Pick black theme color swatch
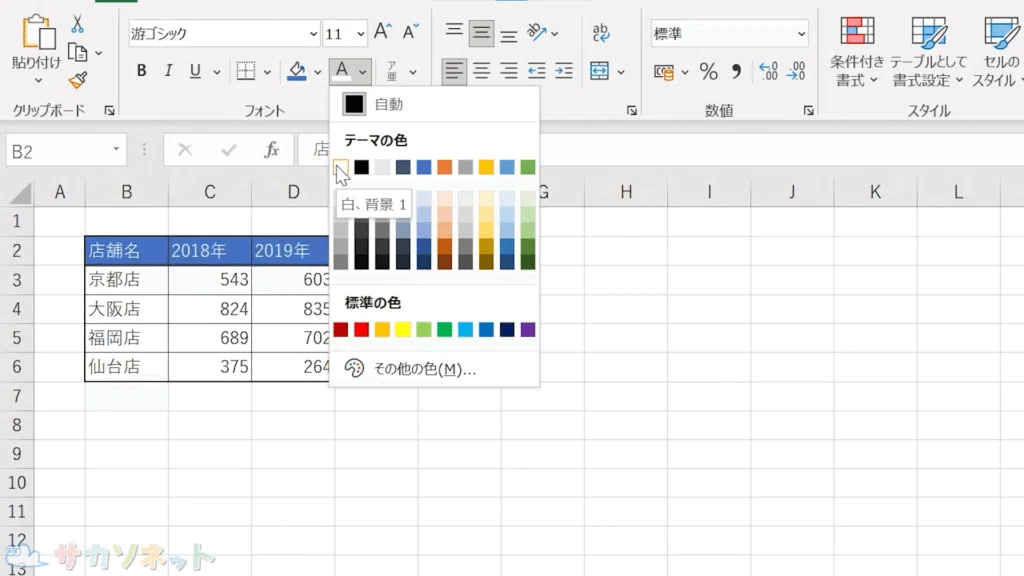The width and height of the screenshot is (1024, 576). tap(362, 167)
